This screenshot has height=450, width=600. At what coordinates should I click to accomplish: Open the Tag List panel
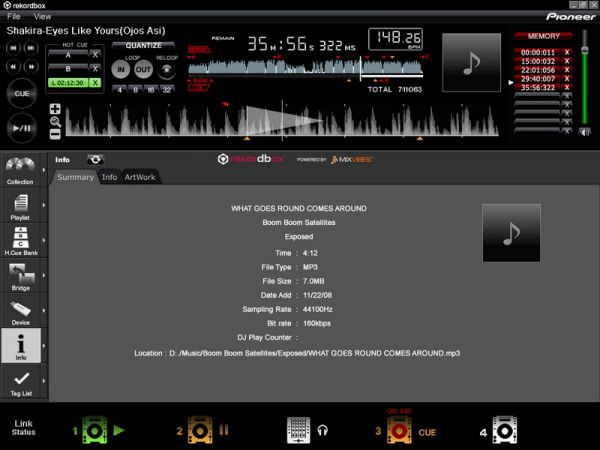tap(21, 382)
